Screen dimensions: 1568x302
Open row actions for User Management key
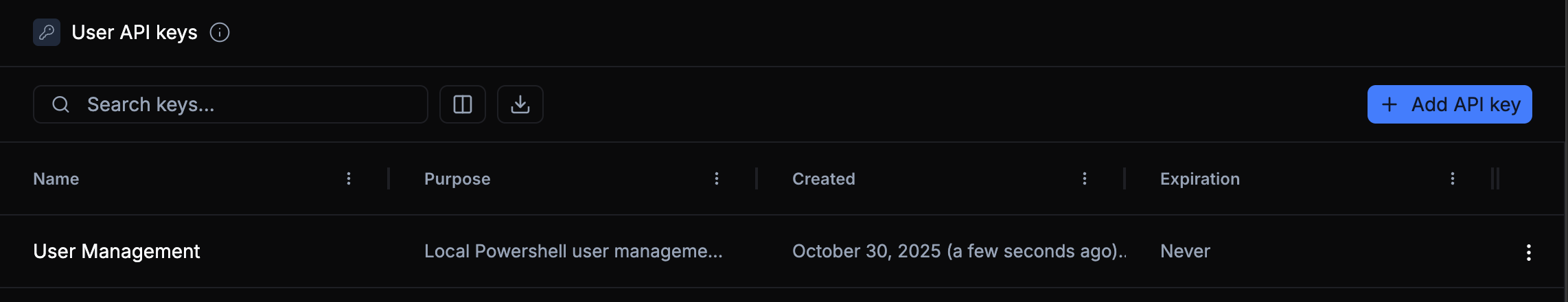point(1528,252)
